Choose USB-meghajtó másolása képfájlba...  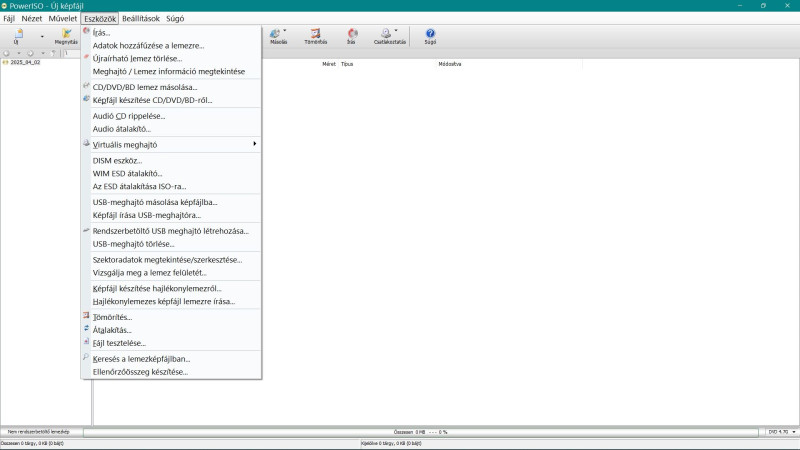point(171,202)
